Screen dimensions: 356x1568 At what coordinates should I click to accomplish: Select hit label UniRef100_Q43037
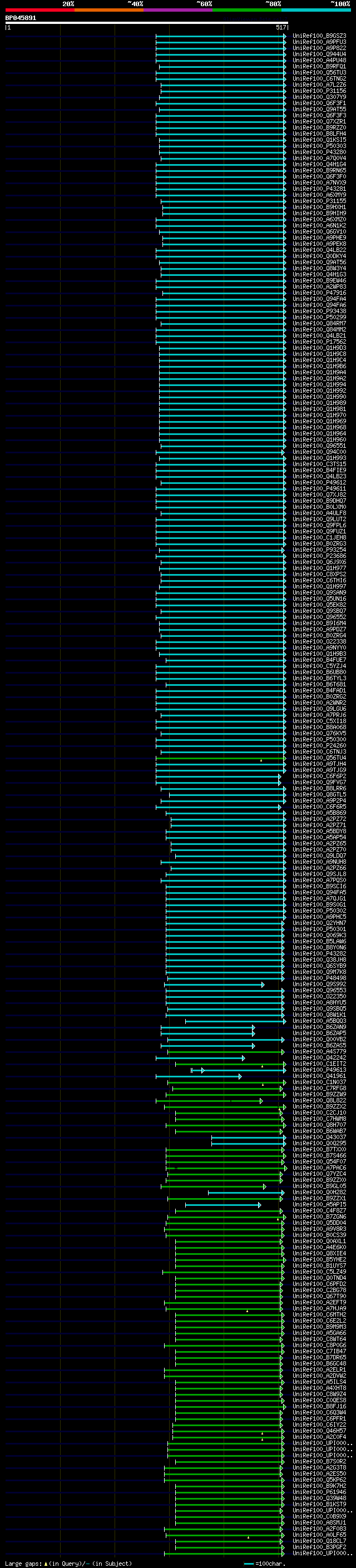coord(319,1137)
